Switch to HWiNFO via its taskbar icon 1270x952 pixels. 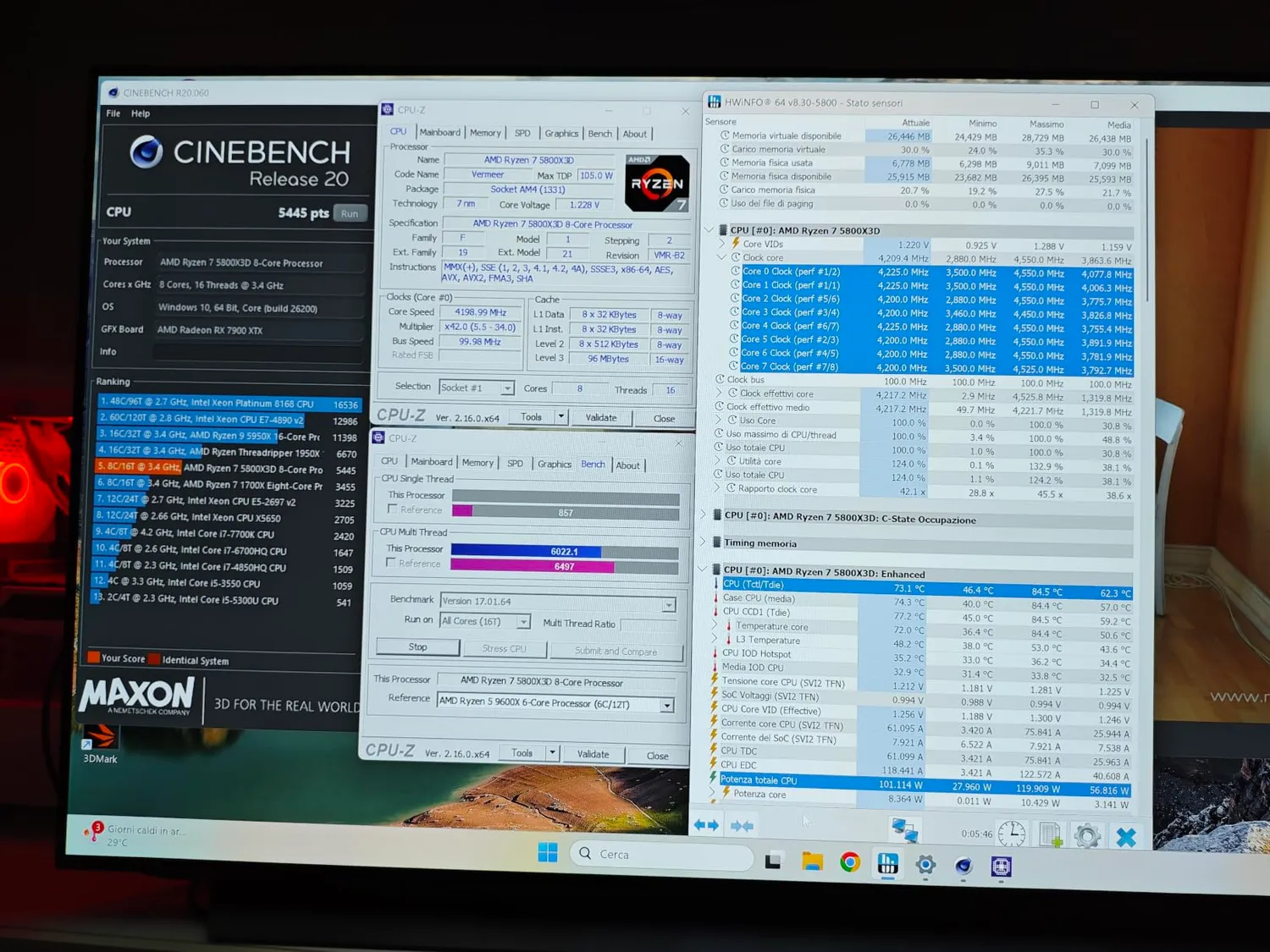(x=887, y=864)
